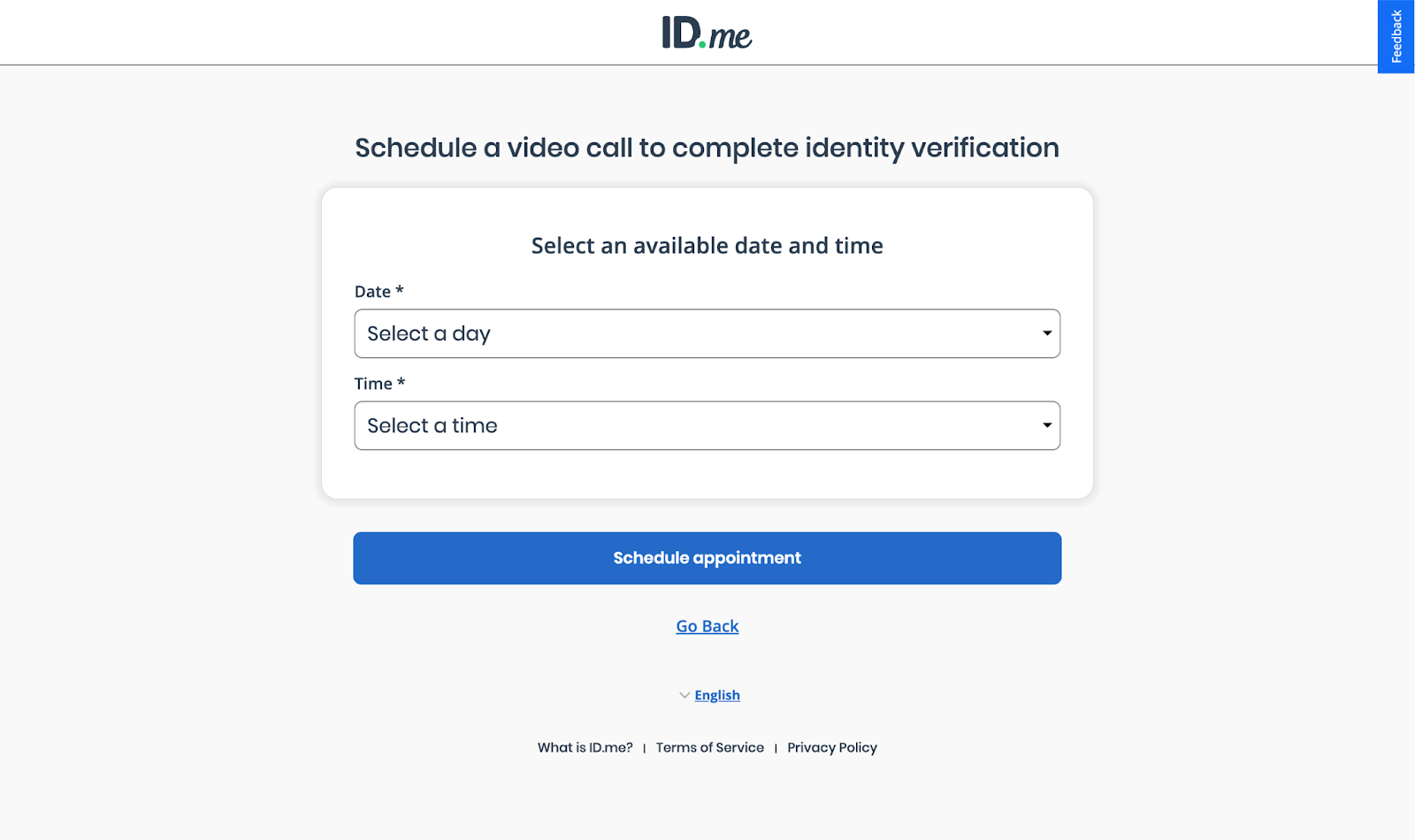Open the Privacy Policy link
This screenshot has width=1415, height=840.
click(831, 747)
